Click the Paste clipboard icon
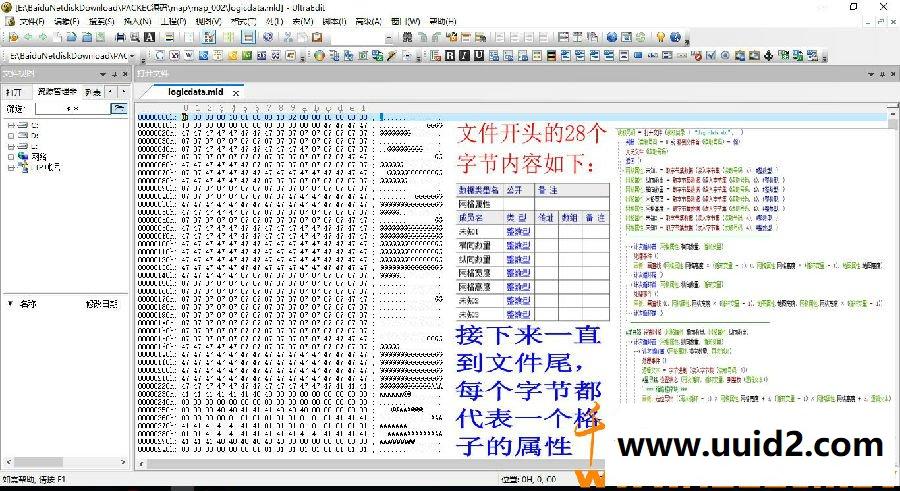 click(x=316, y=37)
